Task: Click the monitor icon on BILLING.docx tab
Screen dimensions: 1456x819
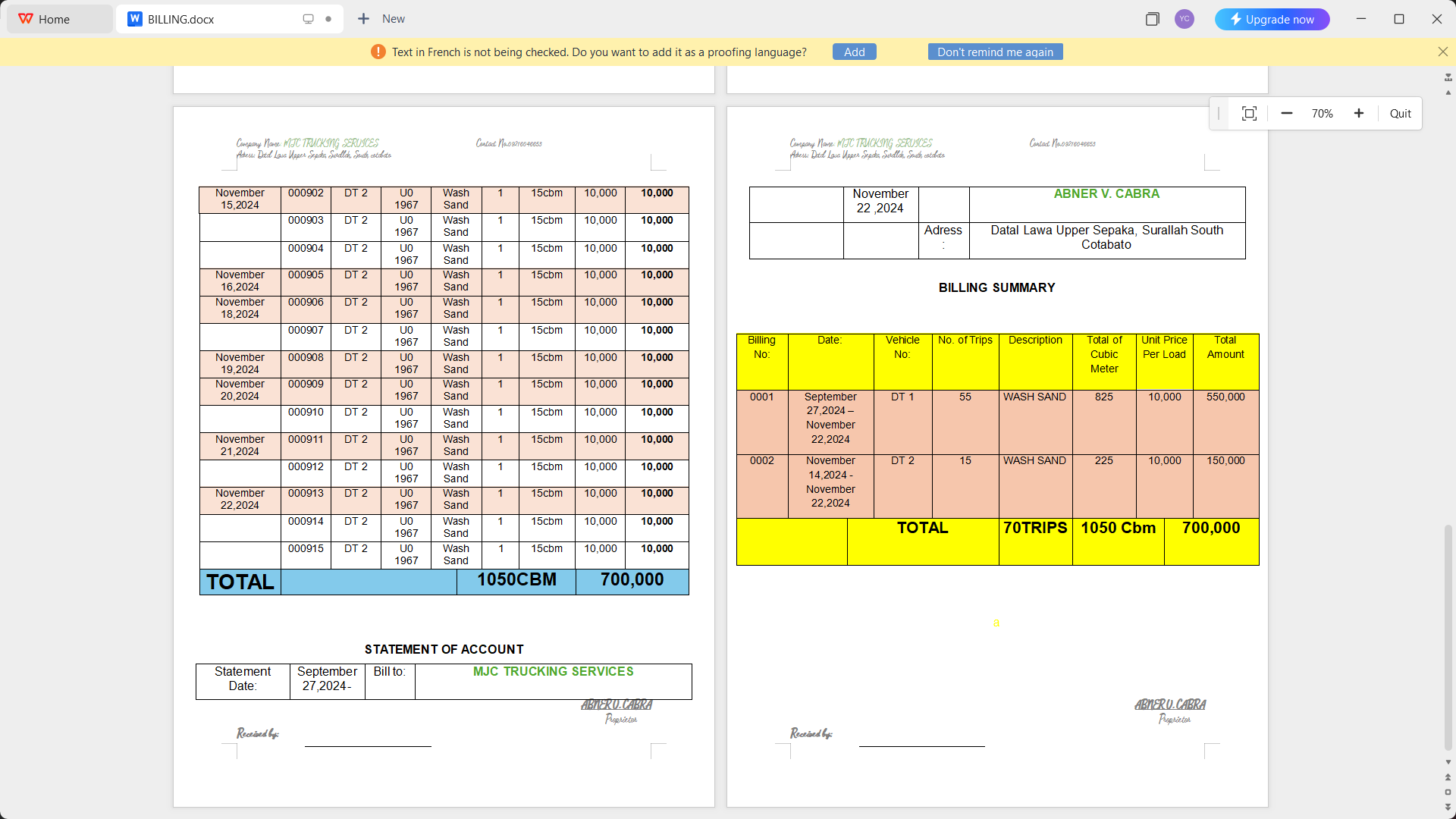Action: point(308,19)
